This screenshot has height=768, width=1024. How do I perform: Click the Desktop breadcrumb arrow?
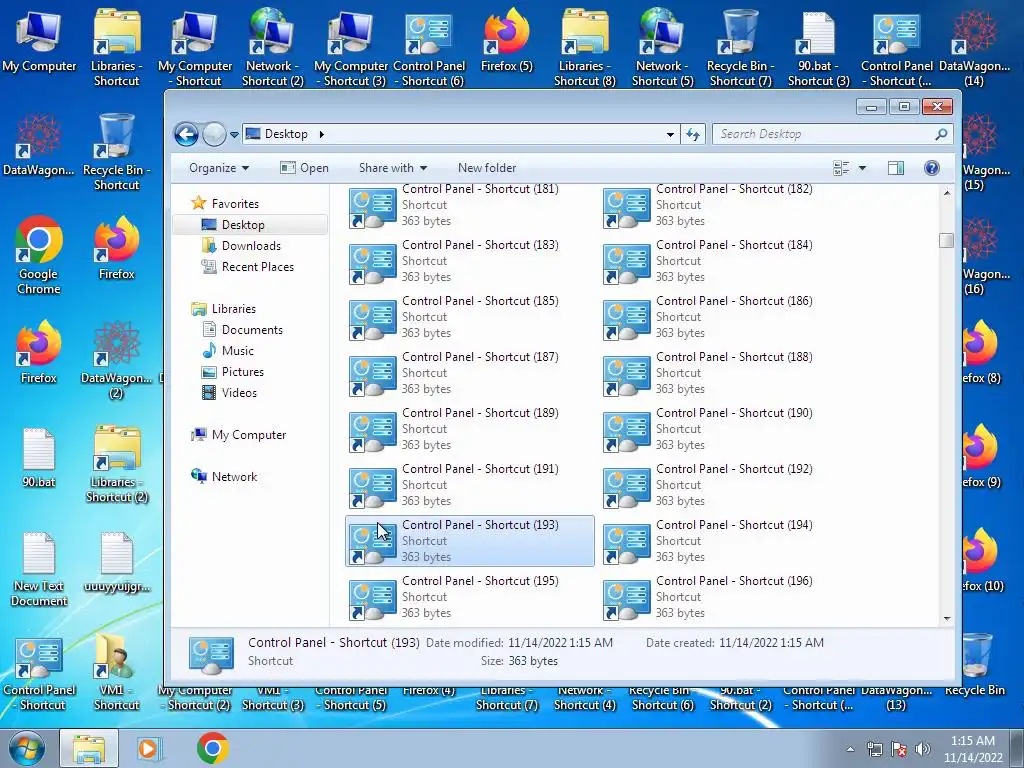click(x=321, y=134)
